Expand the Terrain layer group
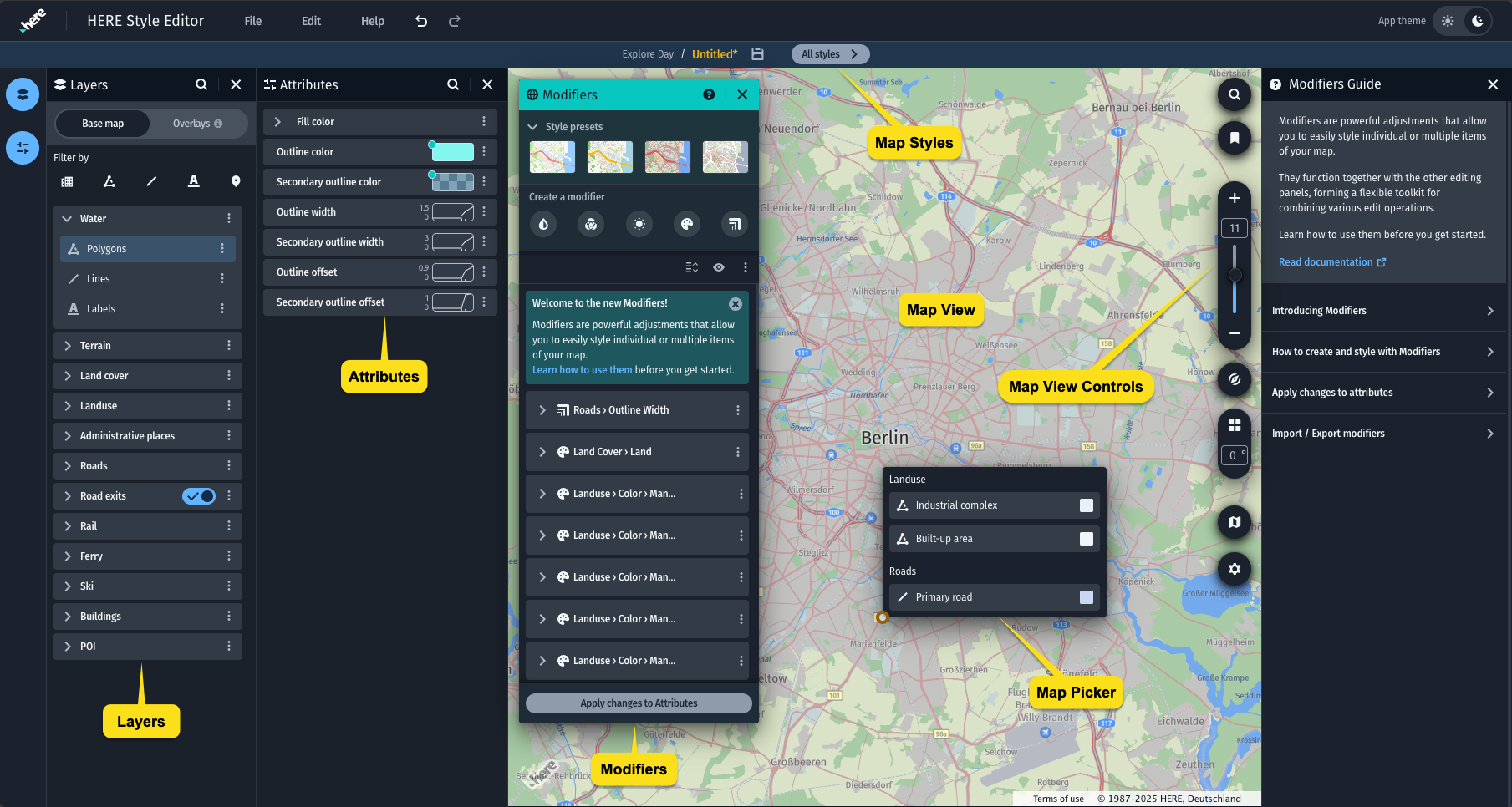Screen dimensions: 1512x807 [68, 345]
